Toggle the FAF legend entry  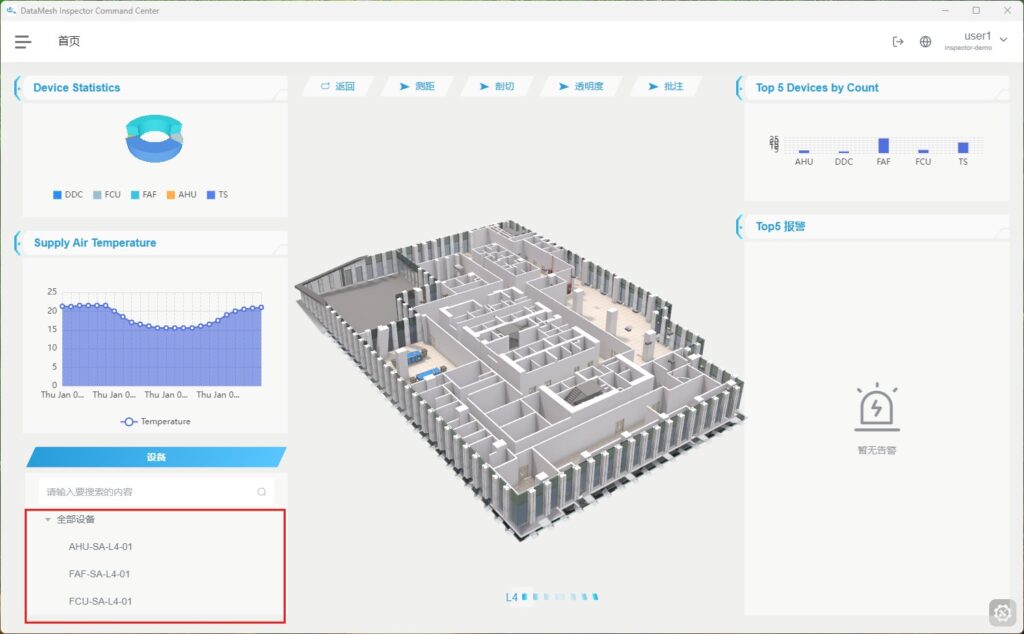[x=143, y=195]
